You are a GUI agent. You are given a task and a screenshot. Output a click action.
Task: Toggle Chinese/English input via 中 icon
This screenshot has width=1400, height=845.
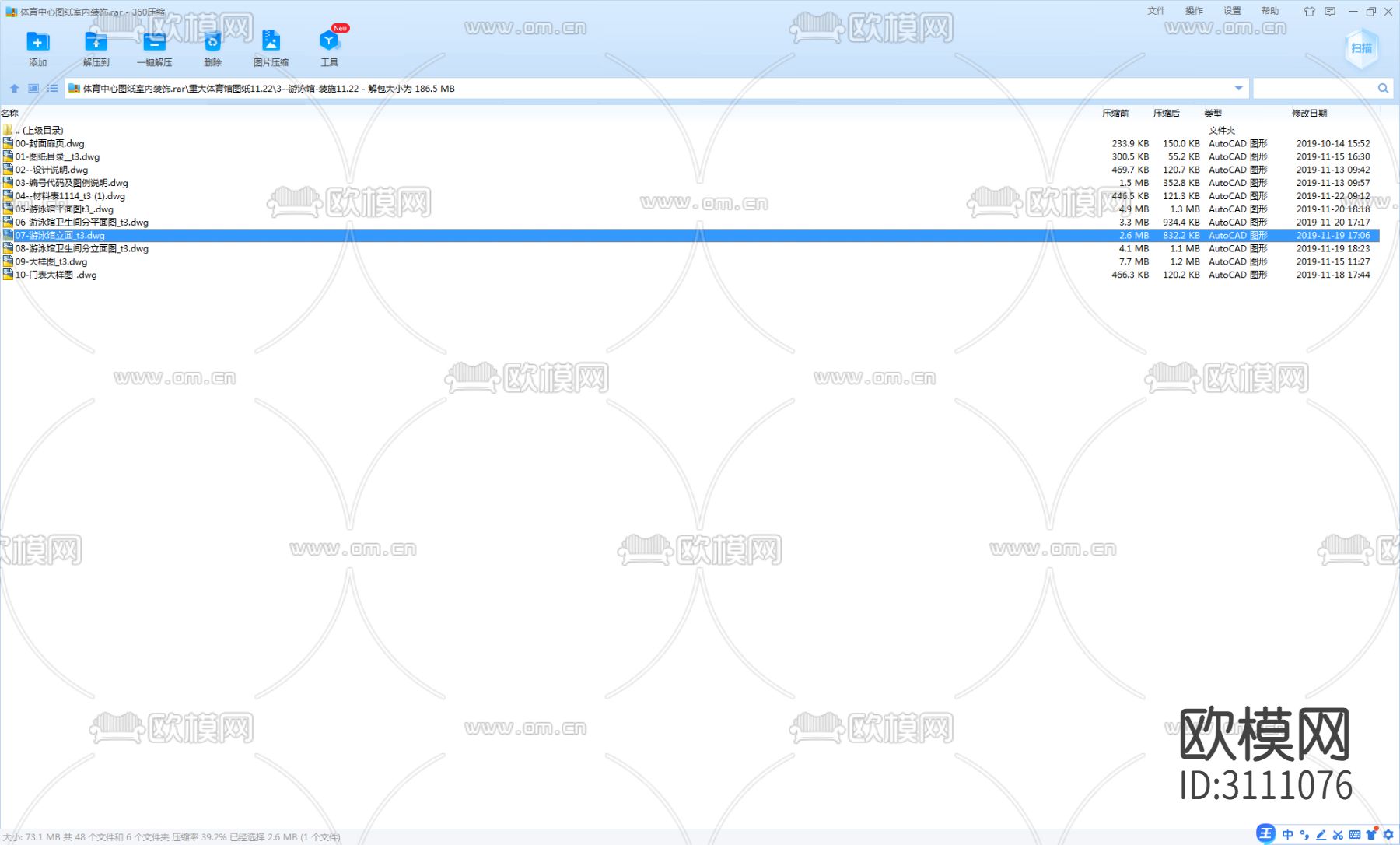[1288, 835]
